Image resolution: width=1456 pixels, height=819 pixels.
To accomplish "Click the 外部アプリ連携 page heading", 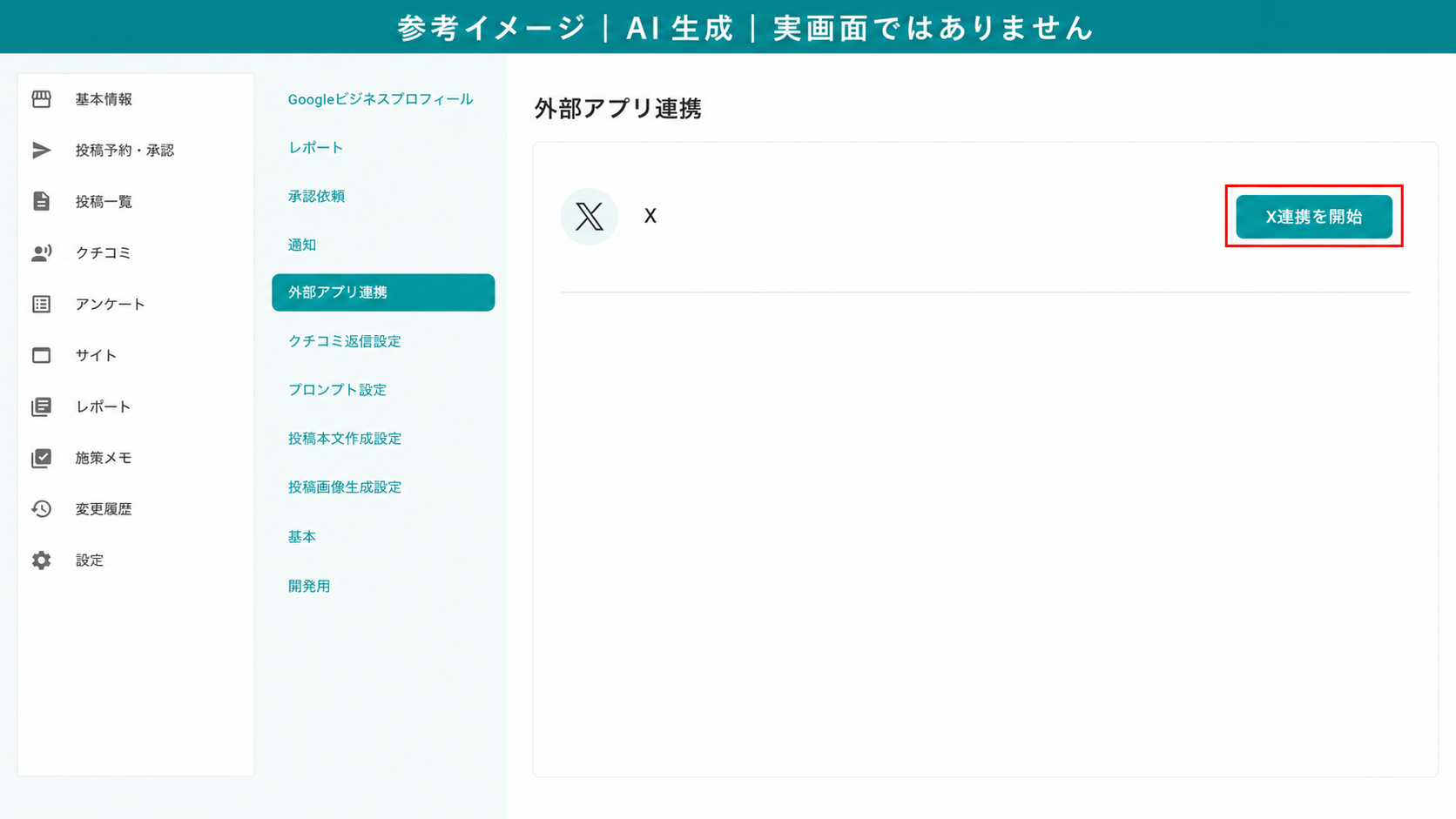I will (617, 109).
